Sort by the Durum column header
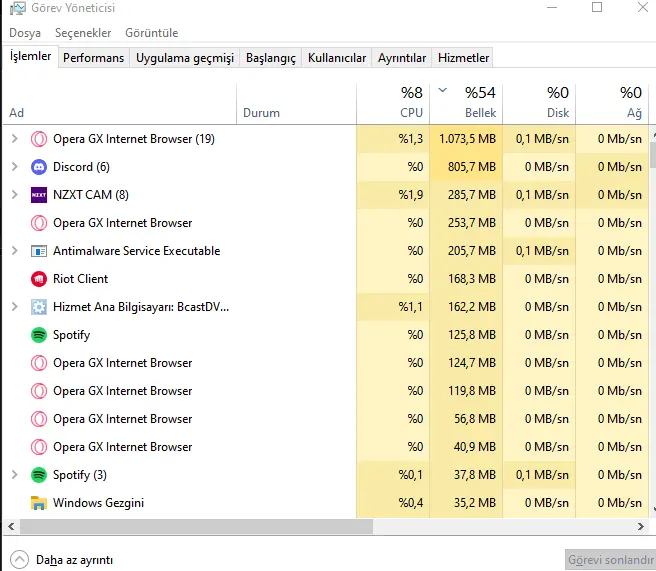The height and width of the screenshot is (571, 656). 297,104
